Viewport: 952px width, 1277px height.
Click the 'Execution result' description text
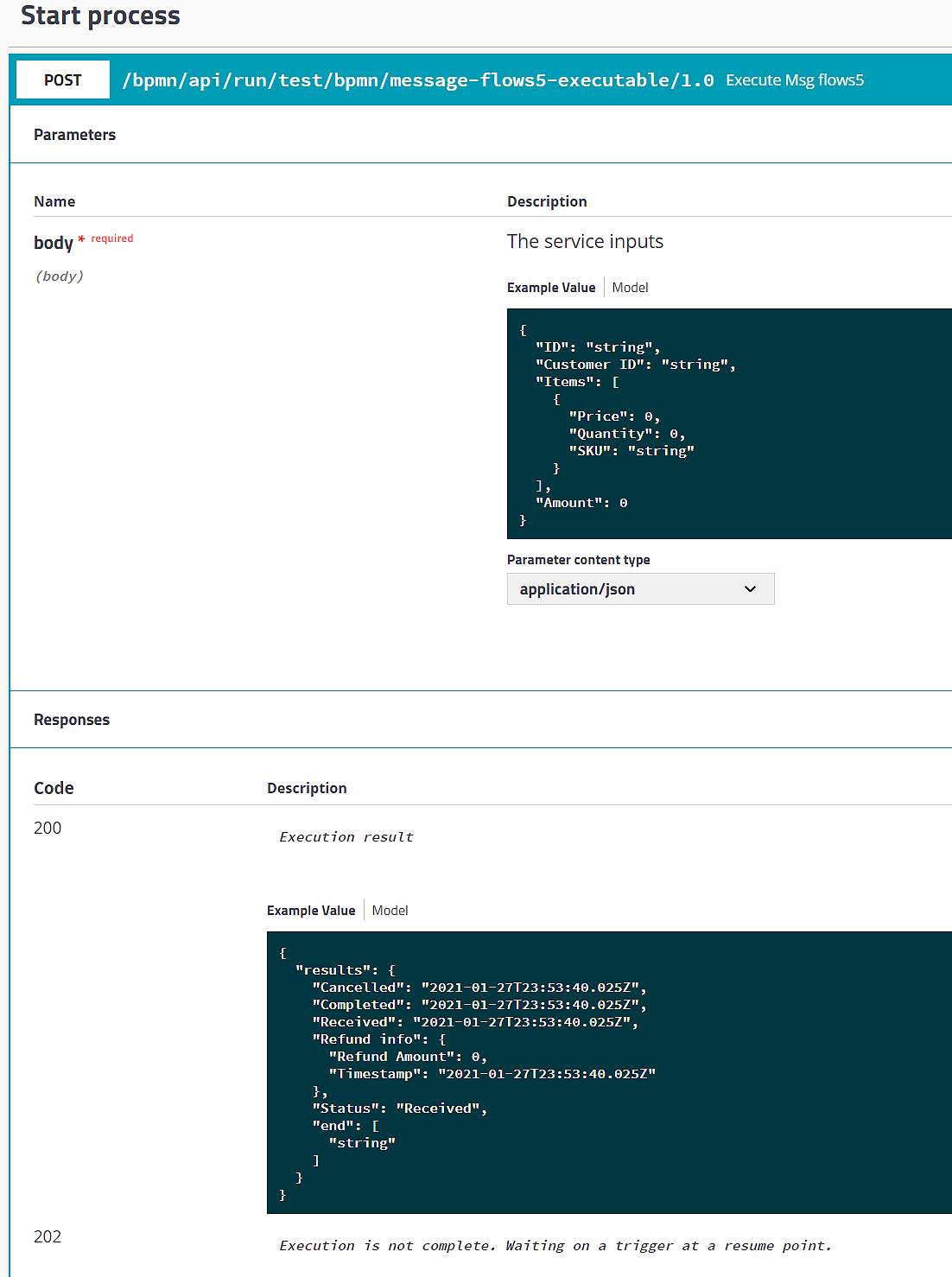(346, 837)
